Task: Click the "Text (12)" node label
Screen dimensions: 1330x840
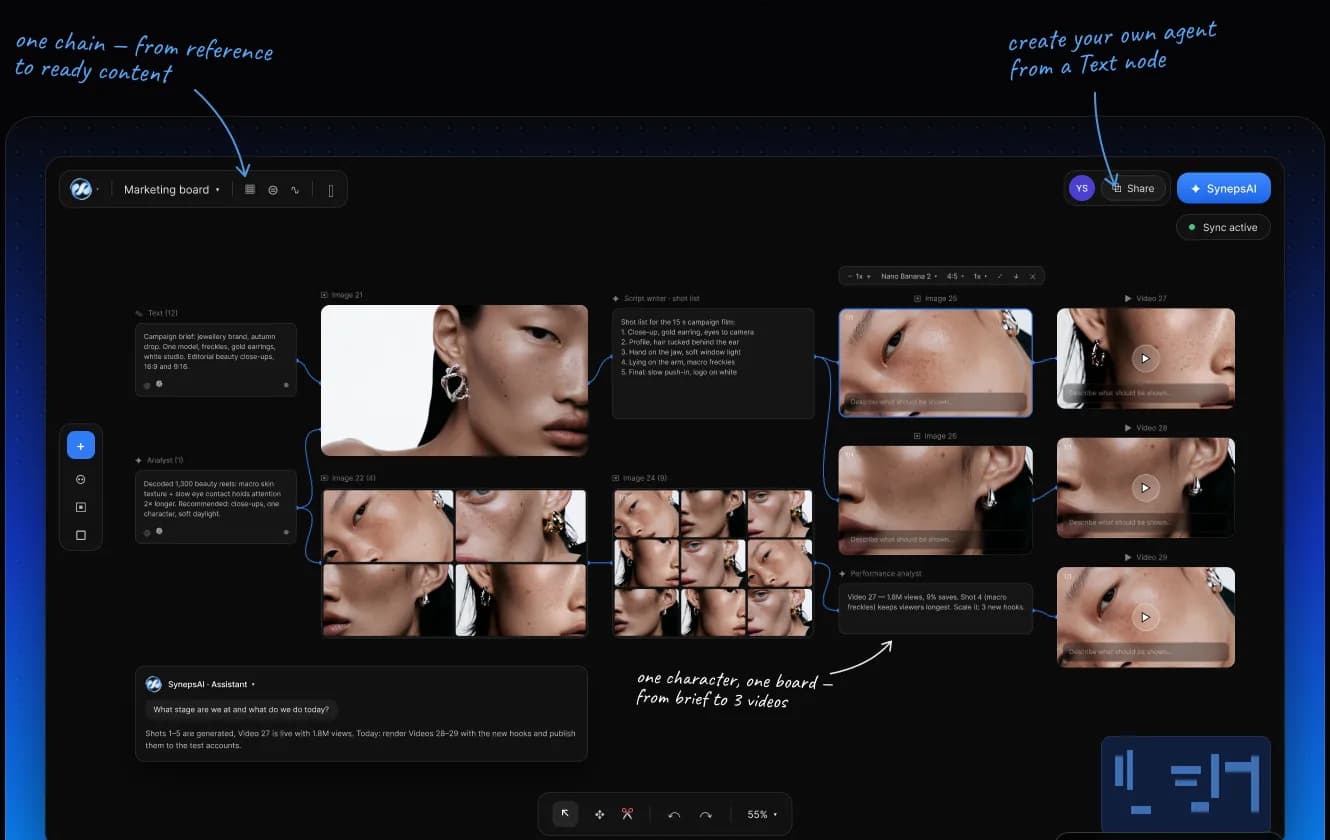Action: (x=162, y=313)
